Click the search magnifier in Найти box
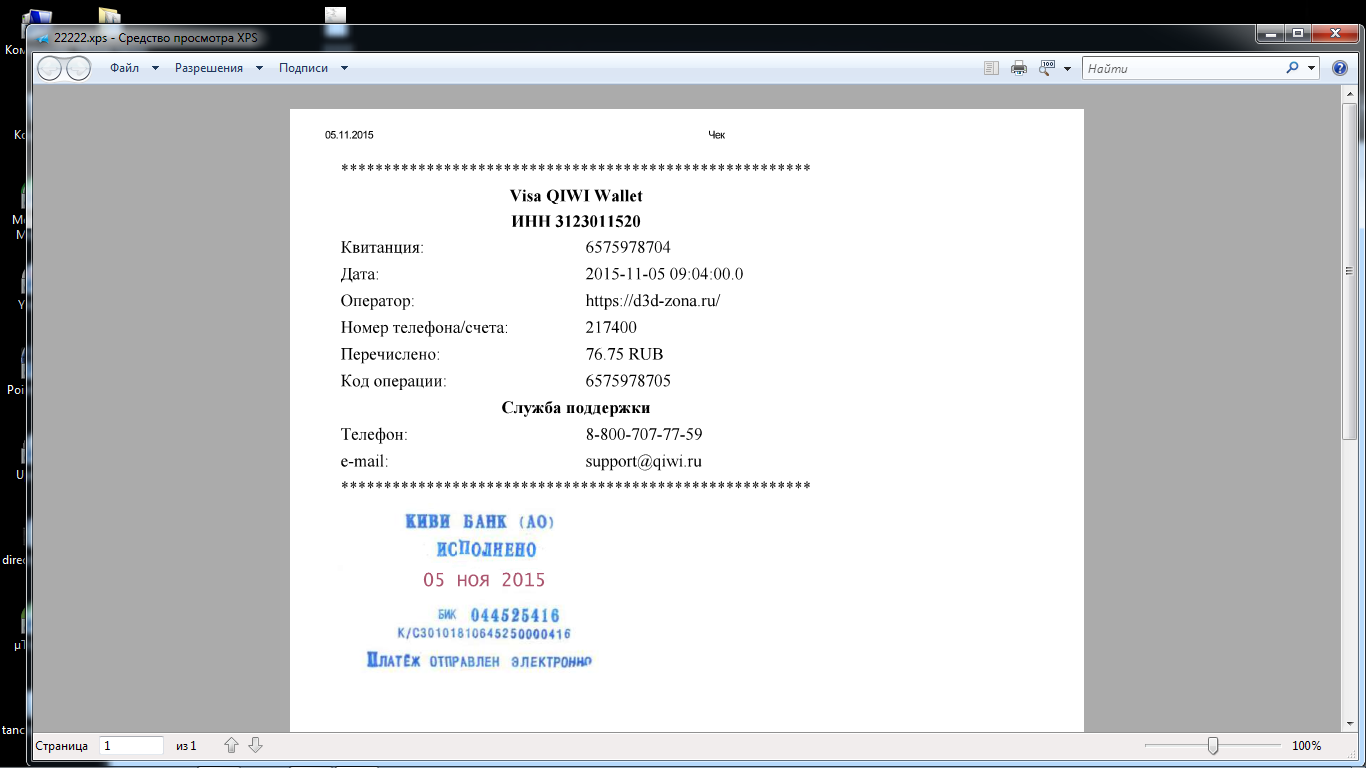The image size is (1366, 768). click(x=1292, y=68)
